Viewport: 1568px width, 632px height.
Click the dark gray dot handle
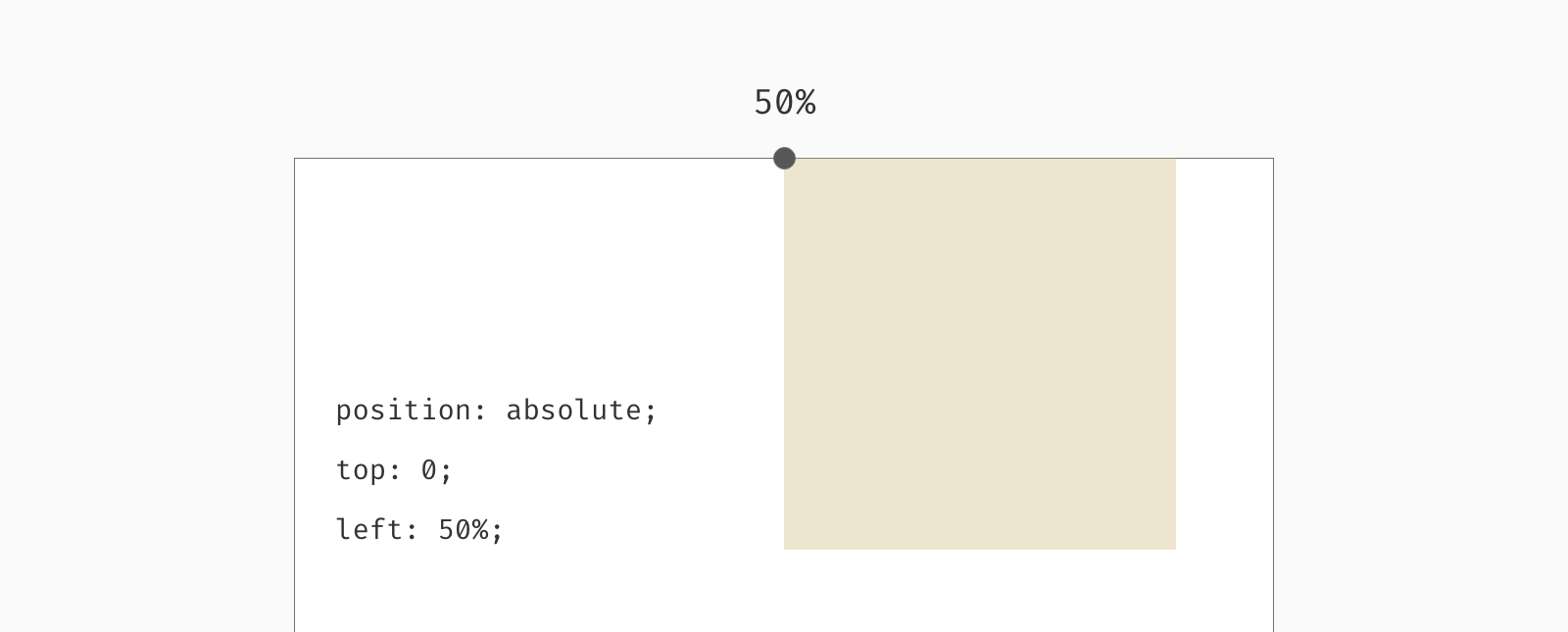(784, 158)
